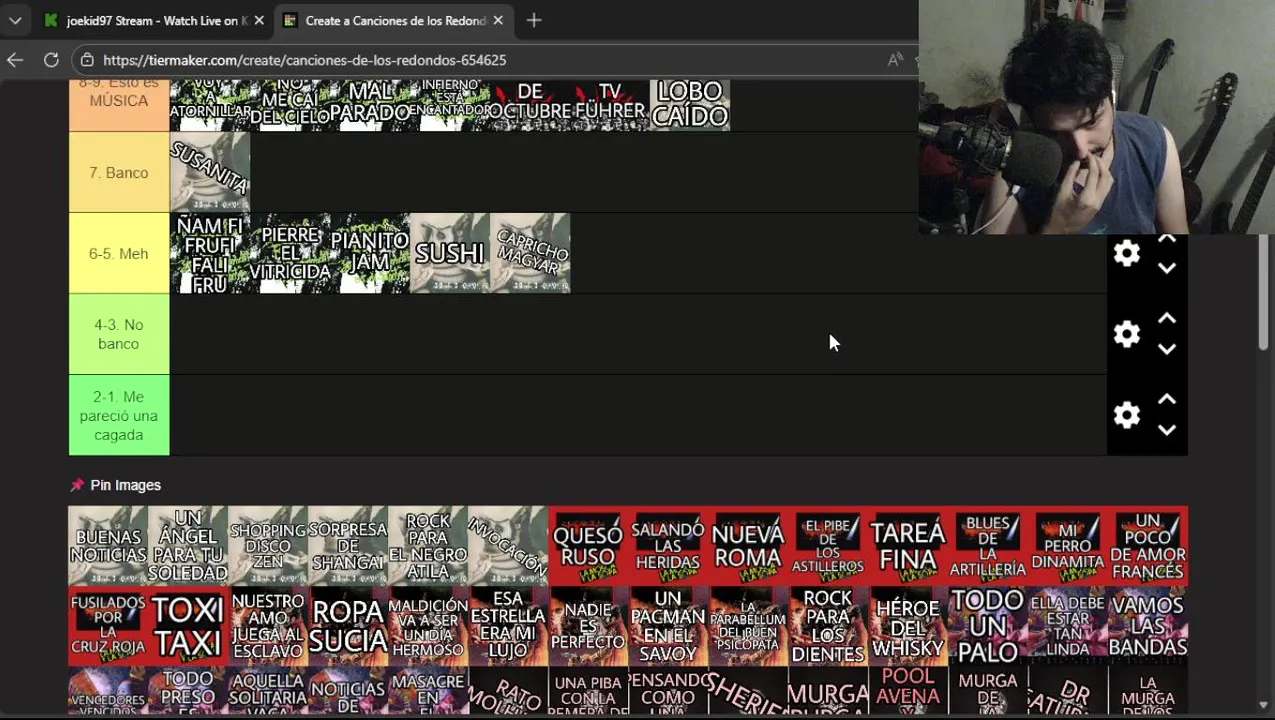Viewport: 1275px width, 720px height.
Task: Click the Esto es MÚSICA tier label
Action: coord(119,104)
